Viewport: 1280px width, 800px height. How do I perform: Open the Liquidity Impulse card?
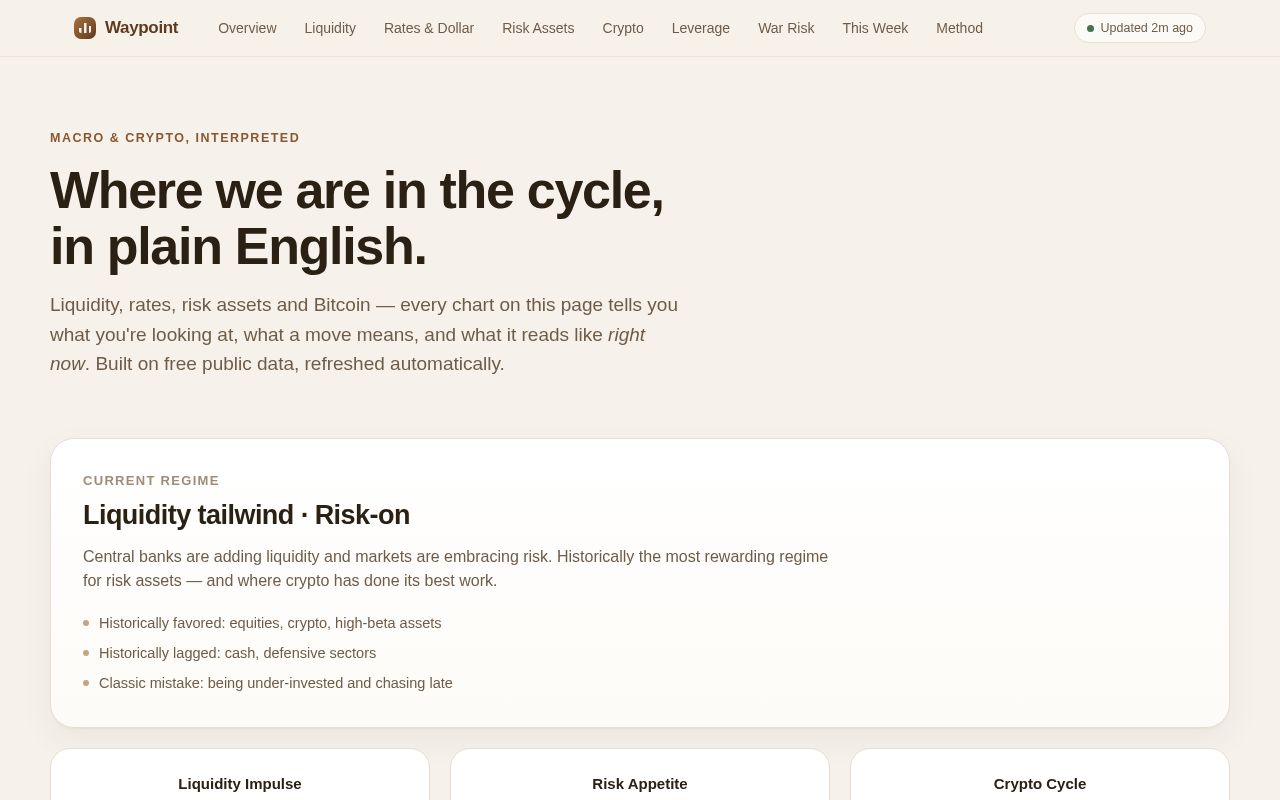[240, 775]
